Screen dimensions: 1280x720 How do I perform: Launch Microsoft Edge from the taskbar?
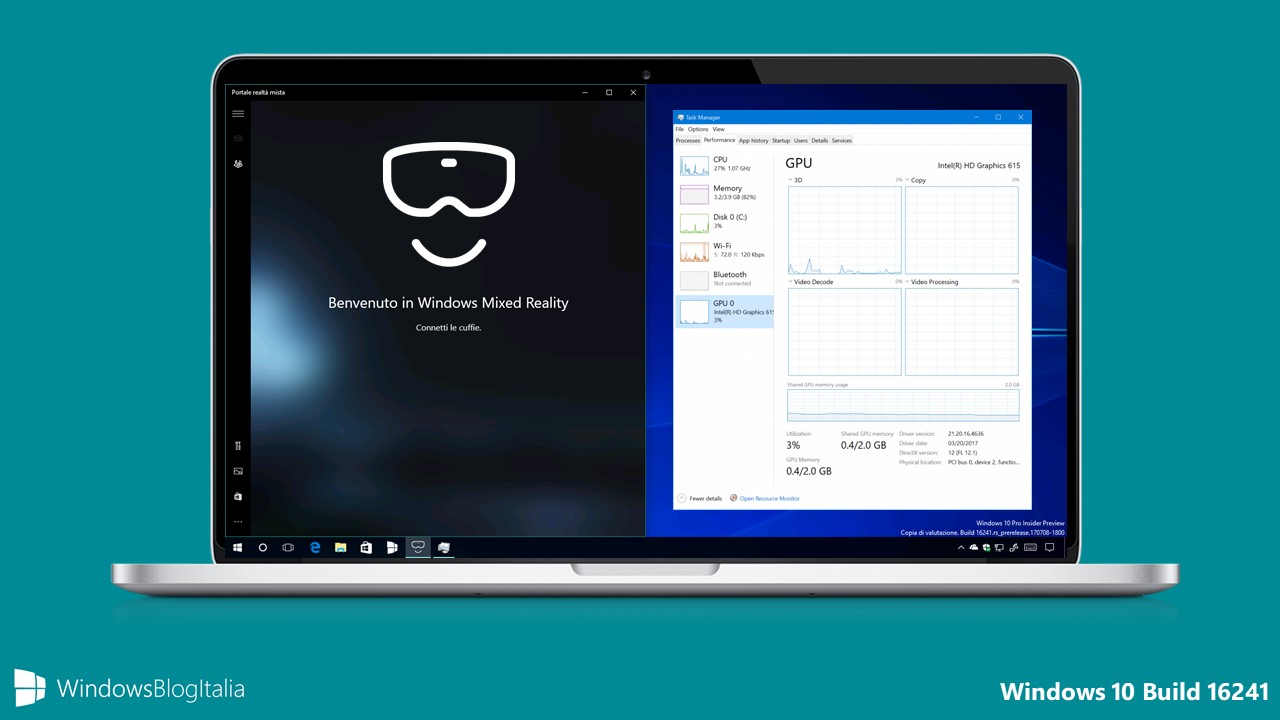[x=315, y=548]
